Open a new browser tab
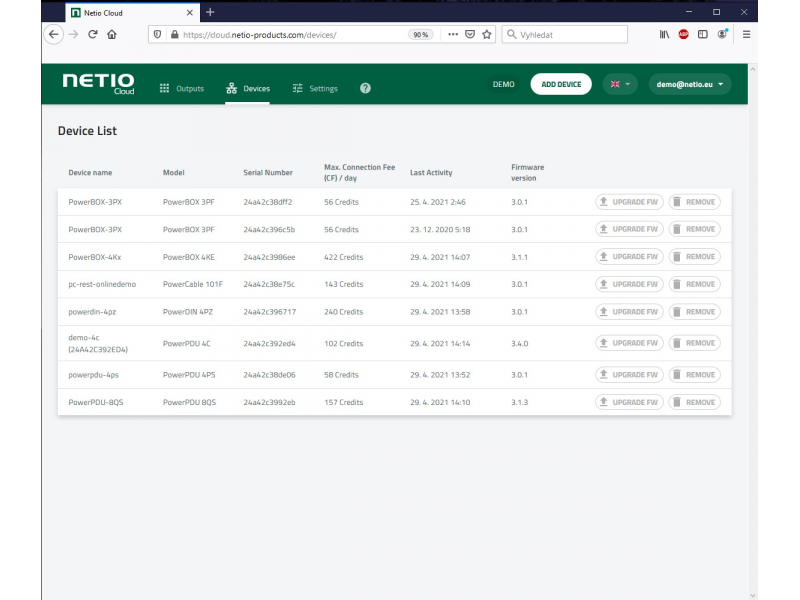The width and height of the screenshot is (800, 600). point(210,12)
